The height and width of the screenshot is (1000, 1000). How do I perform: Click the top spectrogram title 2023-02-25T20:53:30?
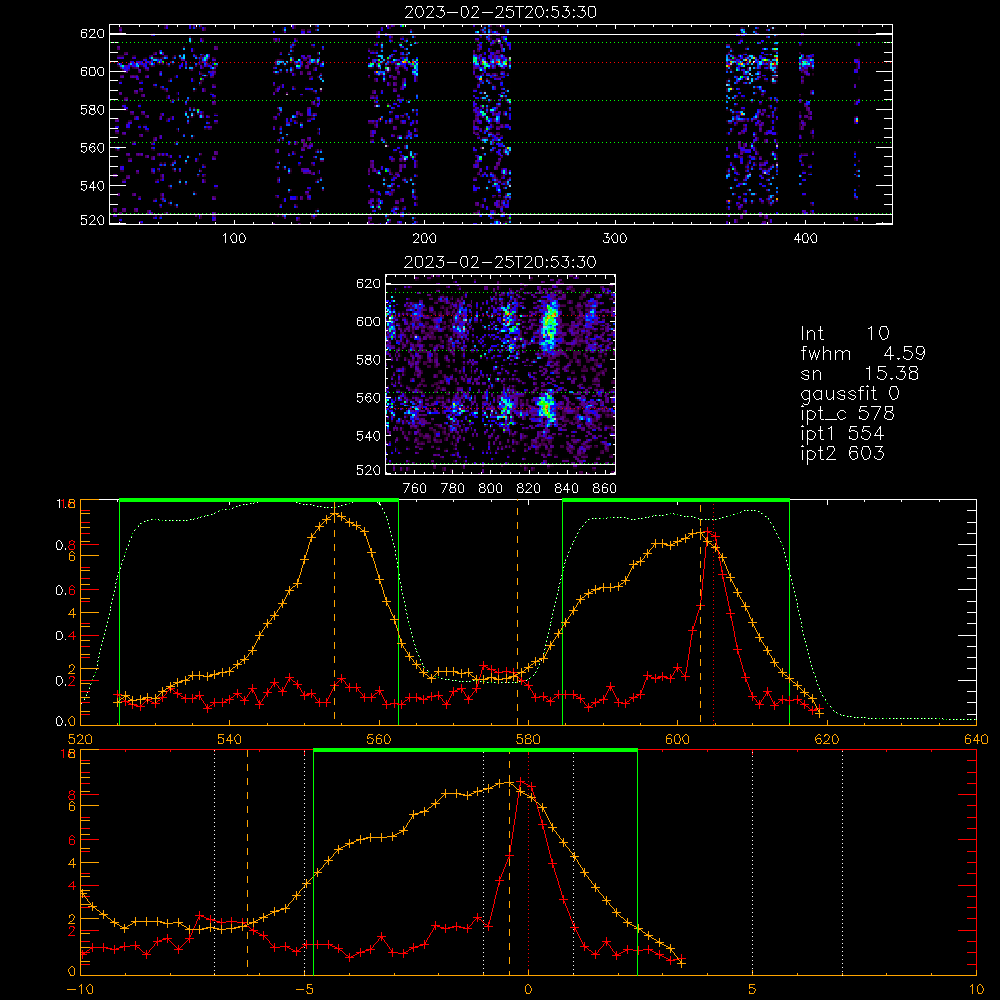500,12
